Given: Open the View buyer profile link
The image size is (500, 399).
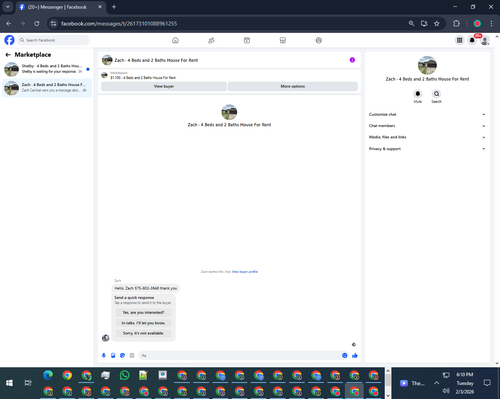Looking at the screenshot, I should click(245, 272).
